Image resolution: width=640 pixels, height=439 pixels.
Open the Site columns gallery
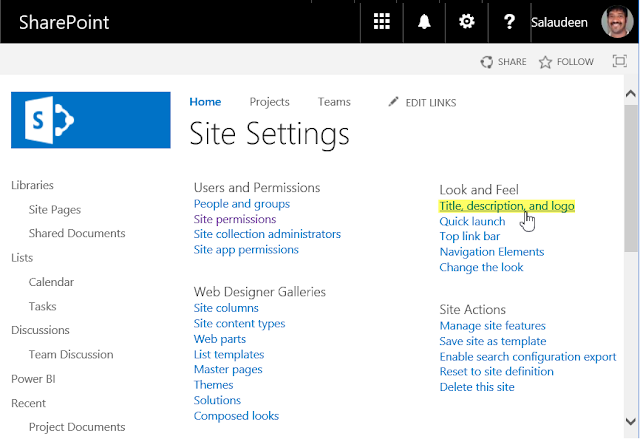226,308
